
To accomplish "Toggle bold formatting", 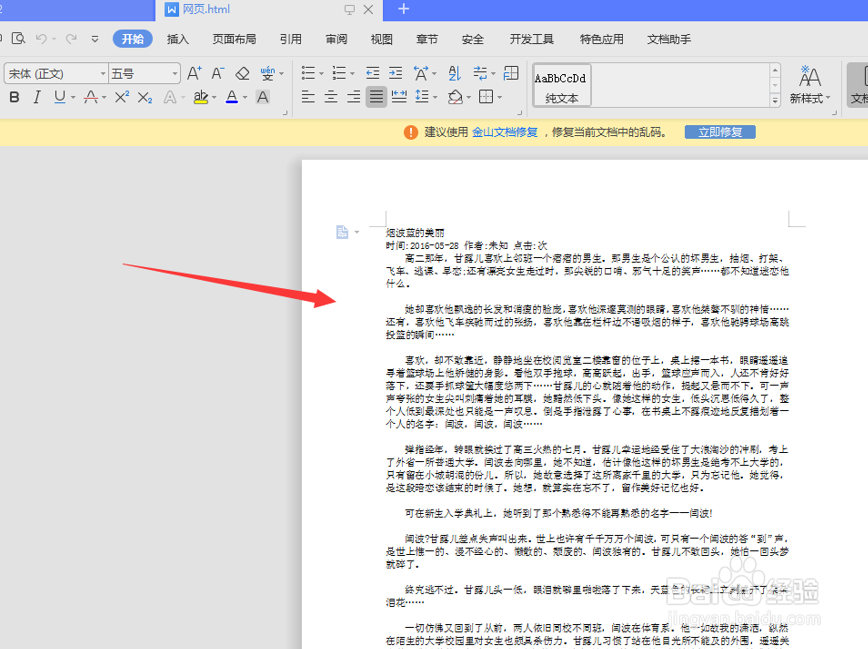I will tap(14, 97).
